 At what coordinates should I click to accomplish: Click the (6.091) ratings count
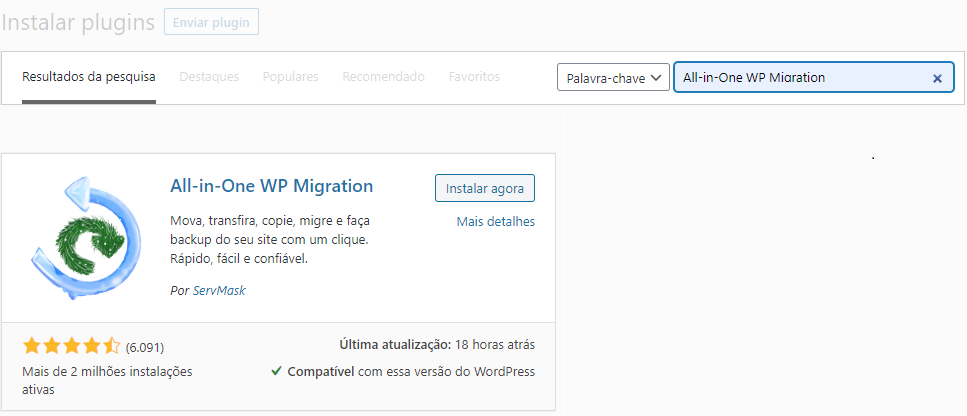(144, 348)
